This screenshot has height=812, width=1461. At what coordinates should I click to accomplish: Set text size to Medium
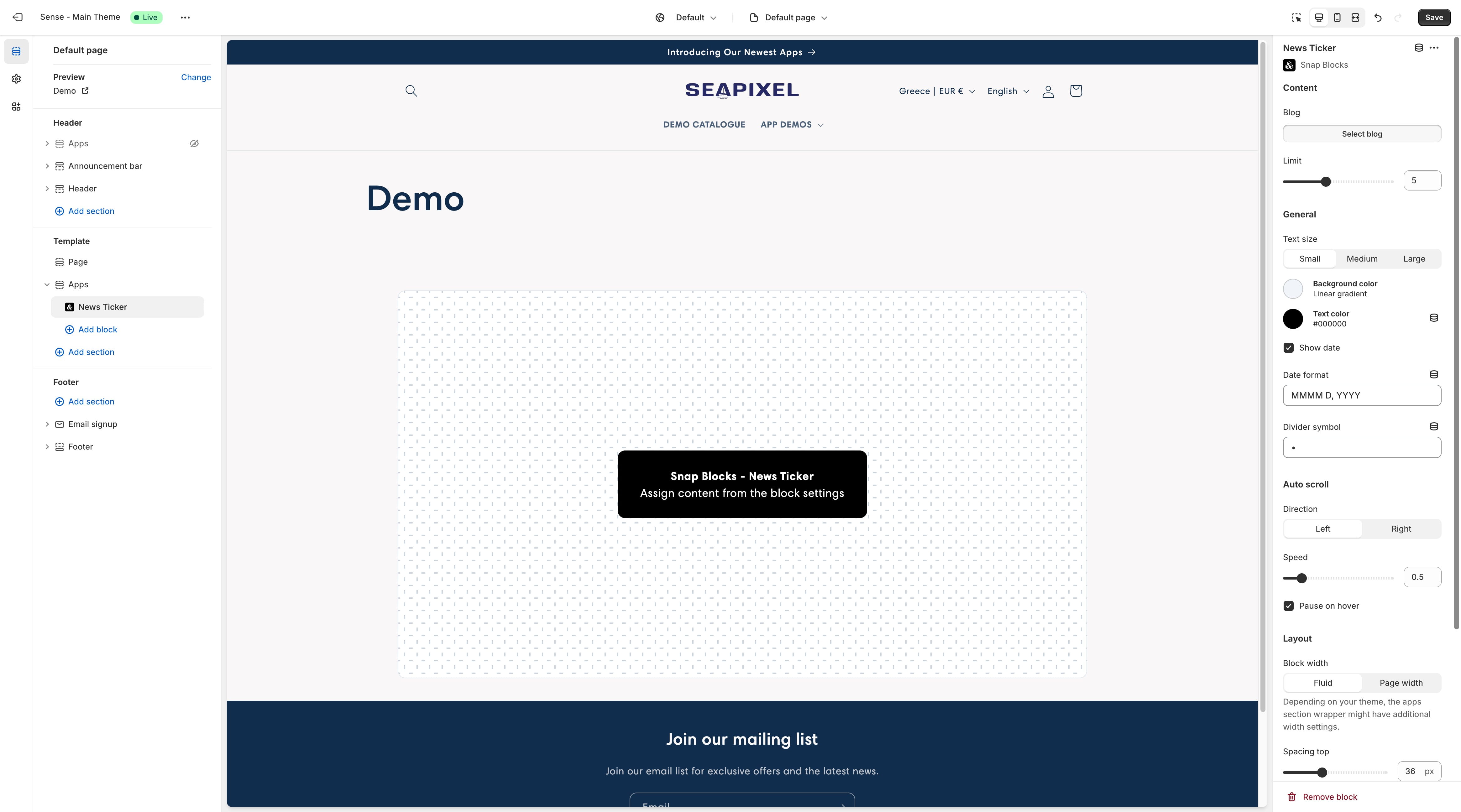1362,258
